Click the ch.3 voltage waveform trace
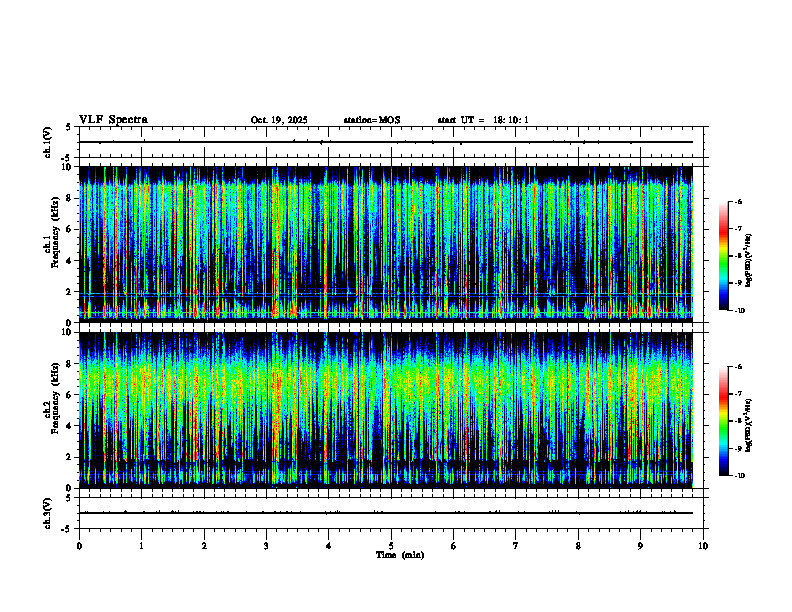 pos(386,513)
